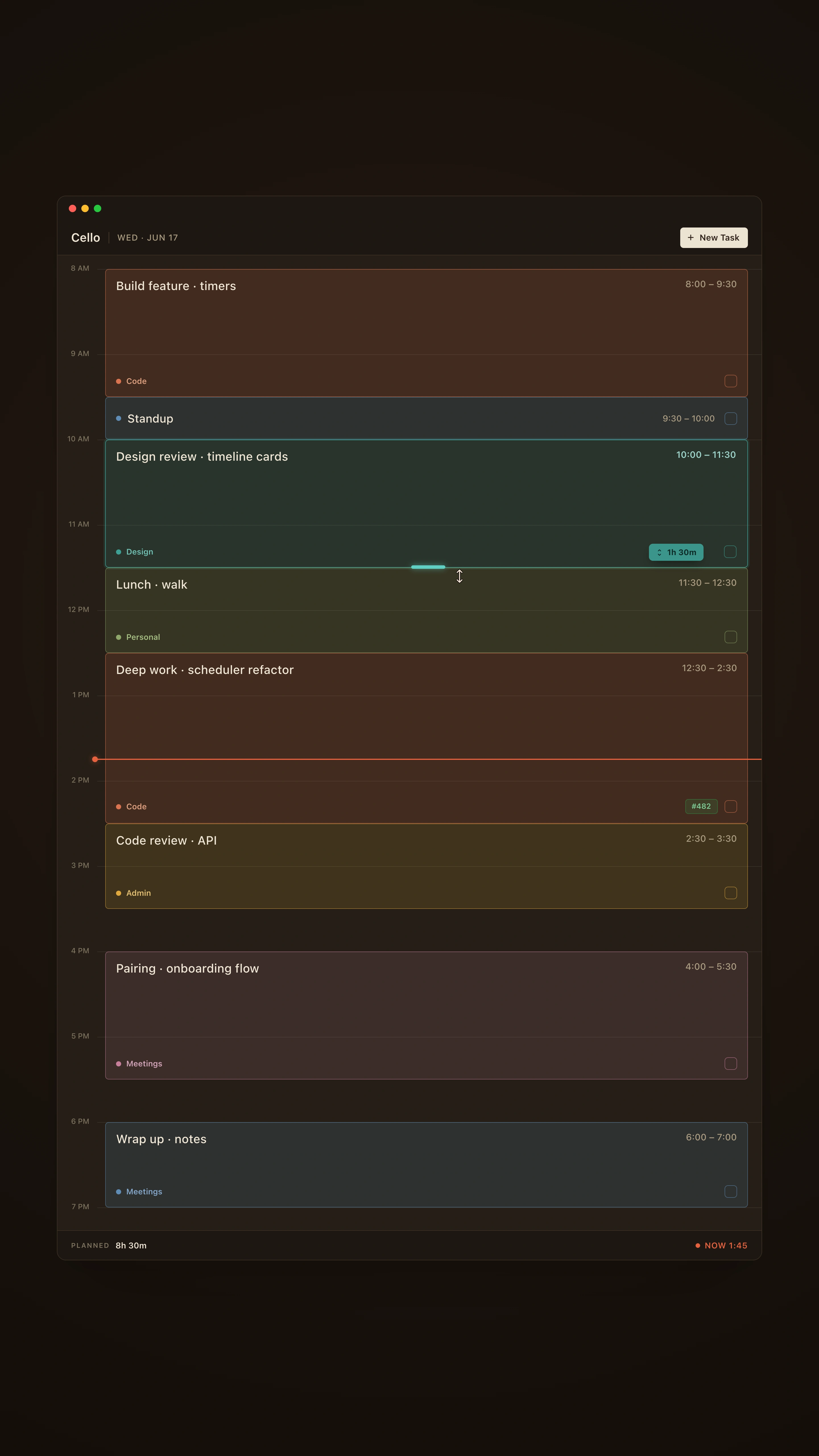Click Meetings tag on Wrap up card
The width and height of the screenshot is (819, 1456).
[x=139, y=1192]
